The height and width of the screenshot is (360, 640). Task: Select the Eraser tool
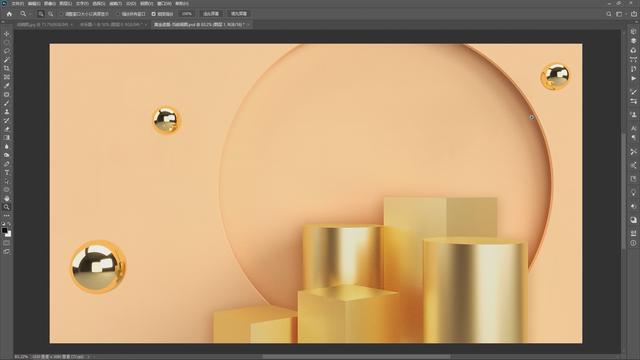pyautogui.click(x=7, y=129)
